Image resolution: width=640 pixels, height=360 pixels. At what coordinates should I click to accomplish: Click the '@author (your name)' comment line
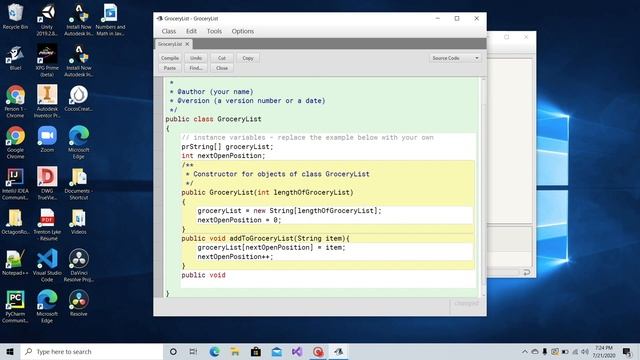pos(211,92)
